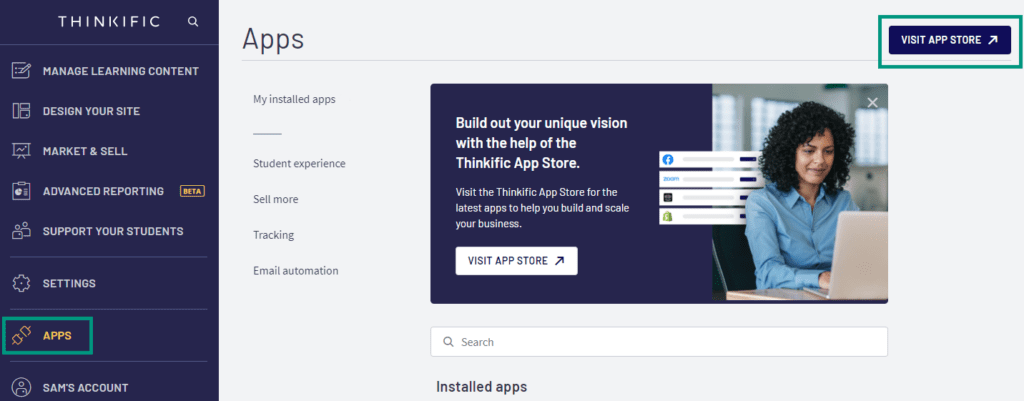Close the App Store promo banner
1024x401 pixels.
coord(872,102)
